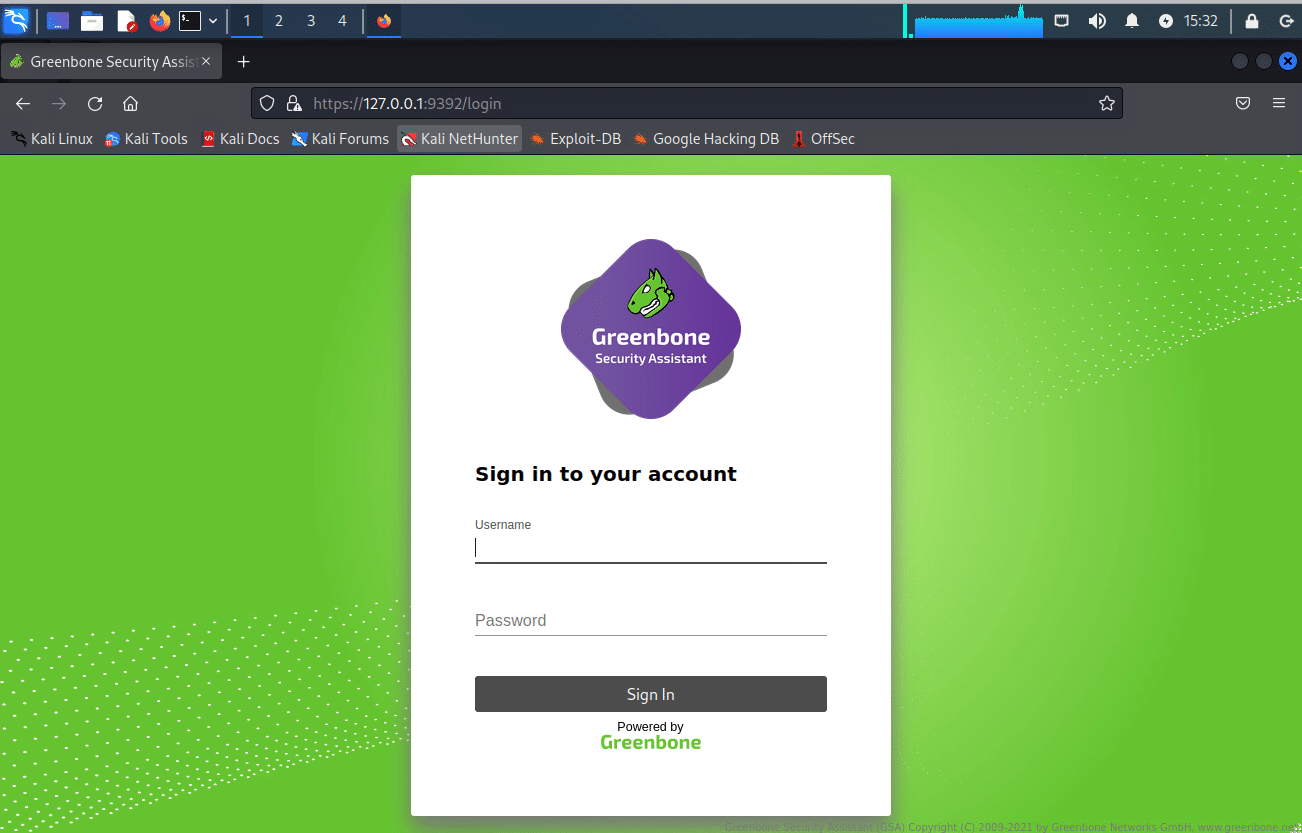Expand the terminal launcher dropdown arrow
1302x833 pixels.
pos(213,21)
